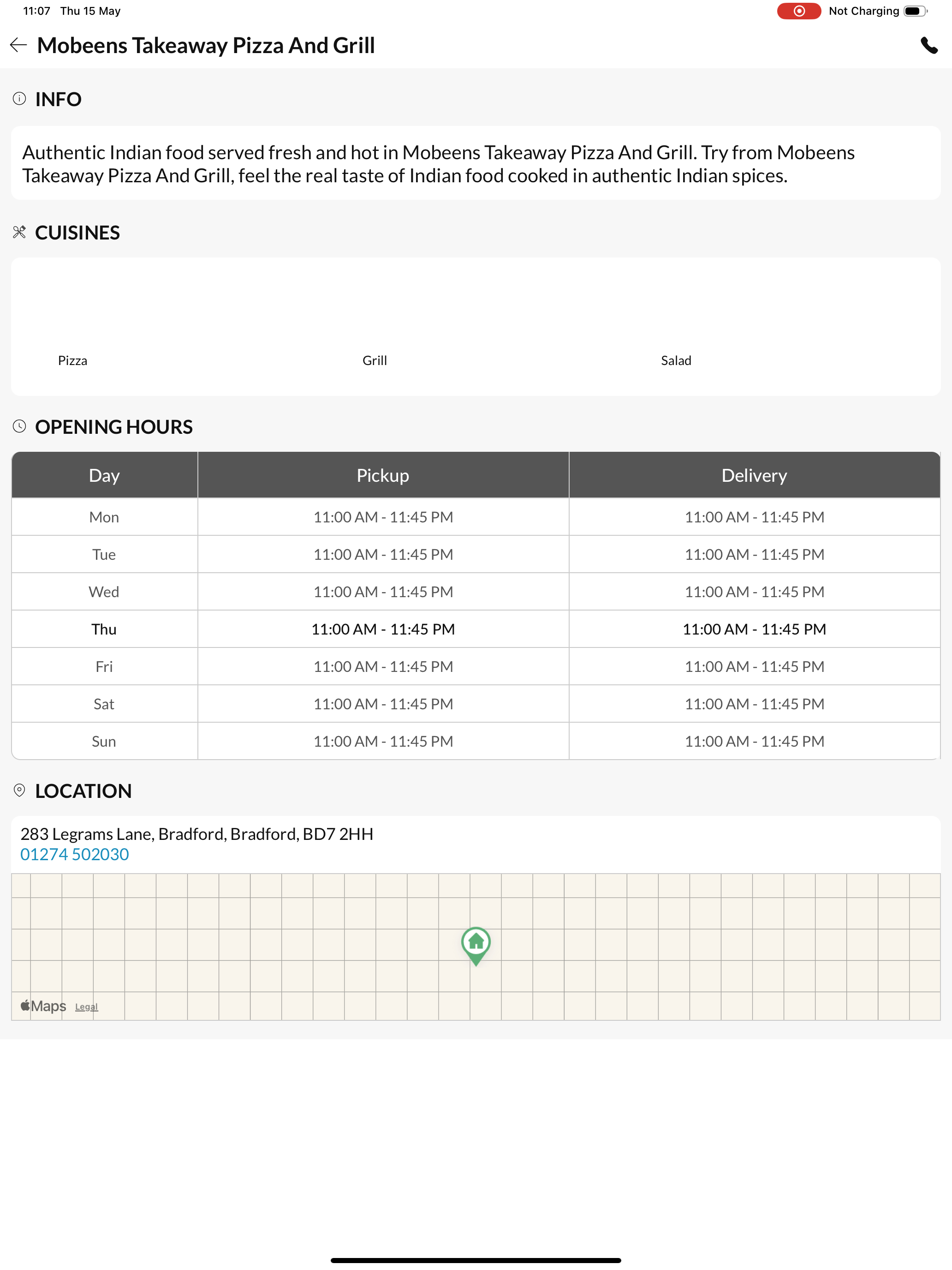Tap the screen recording indicator

pos(799,11)
